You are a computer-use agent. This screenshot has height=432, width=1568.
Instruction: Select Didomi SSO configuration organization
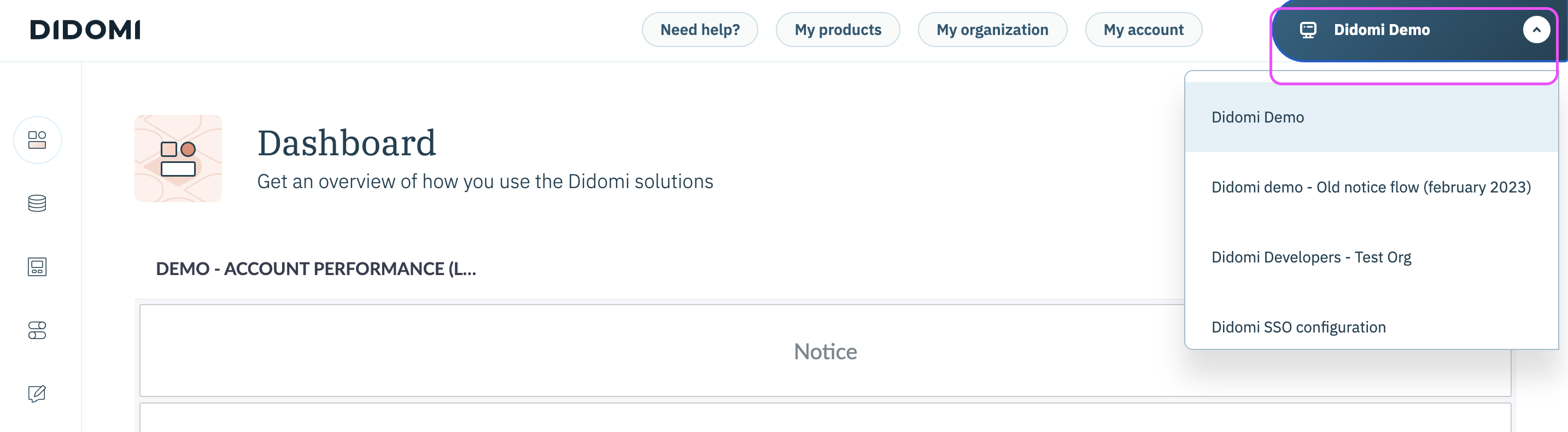[1298, 327]
